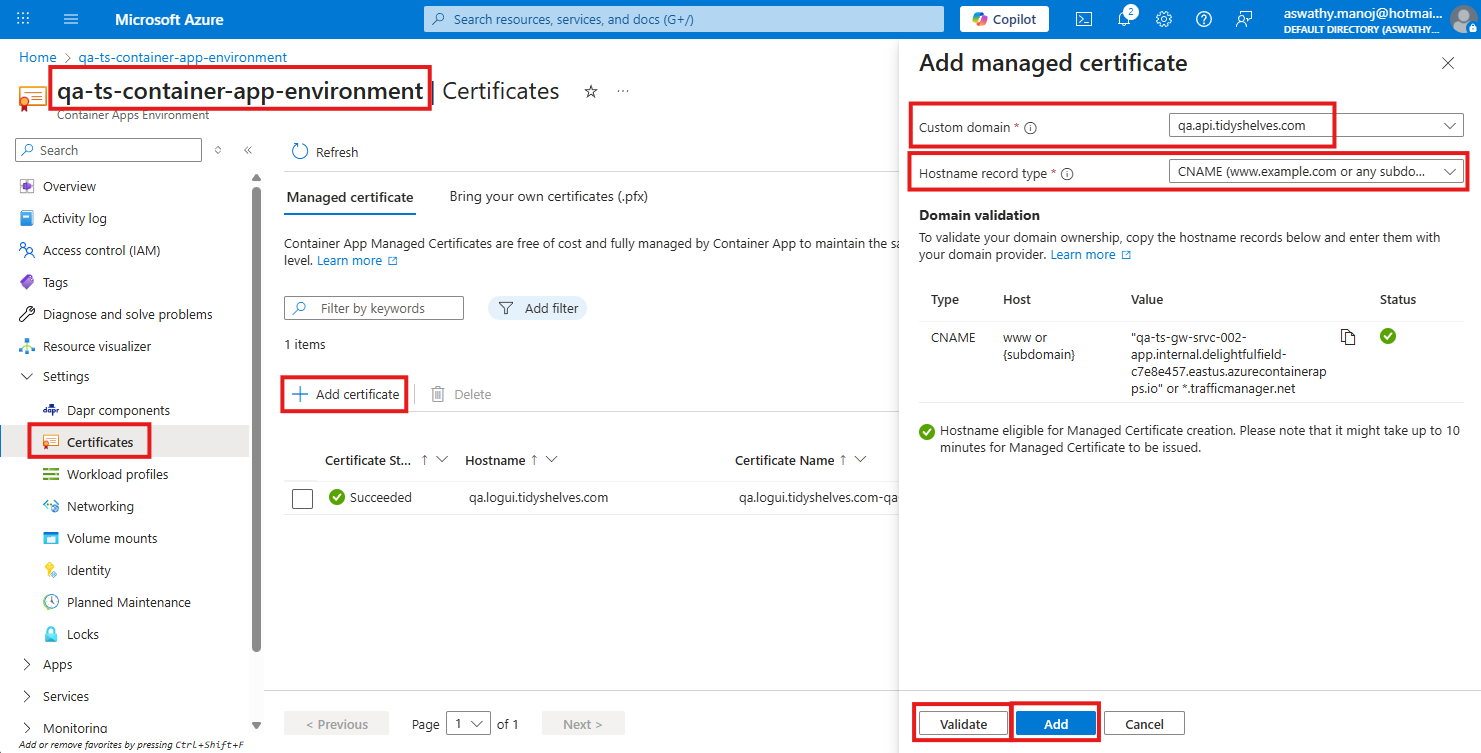
Task: Click the sidebar Search box
Action: pyautogui.click(x=109, y=150)
